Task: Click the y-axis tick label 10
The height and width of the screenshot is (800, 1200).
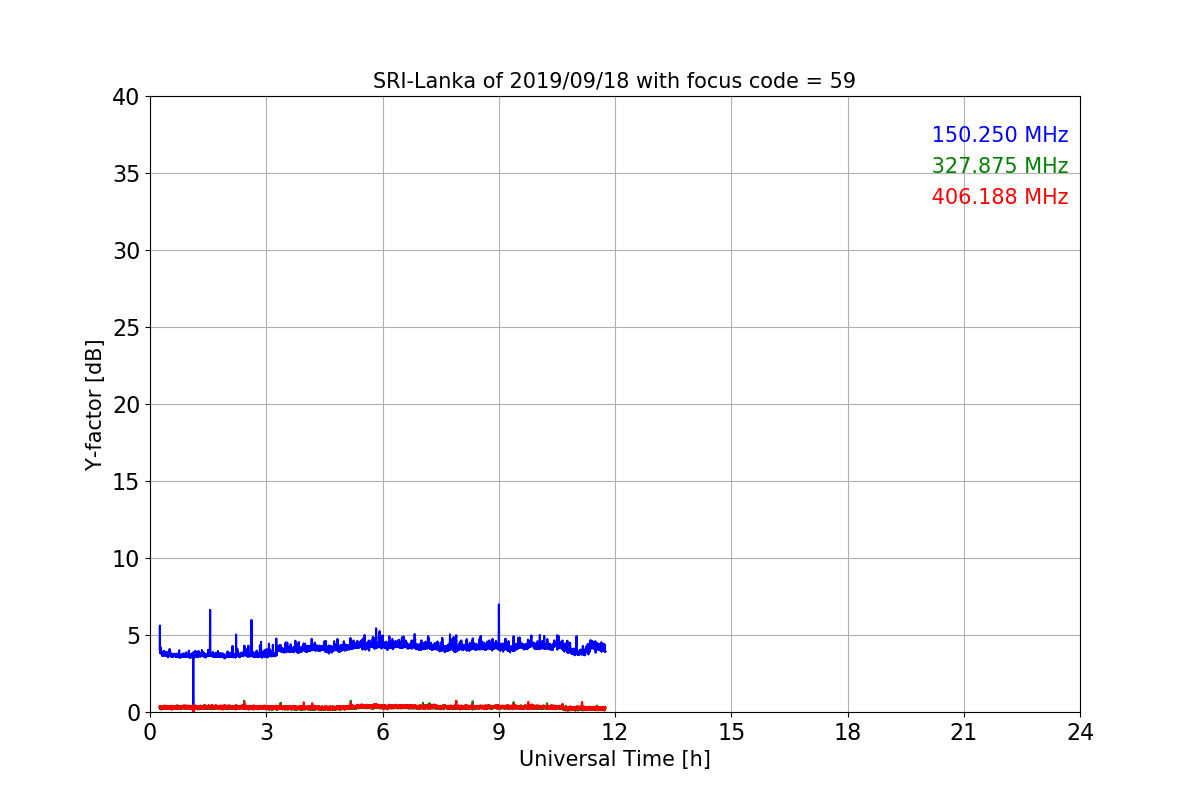Action: tap(126, 559)
